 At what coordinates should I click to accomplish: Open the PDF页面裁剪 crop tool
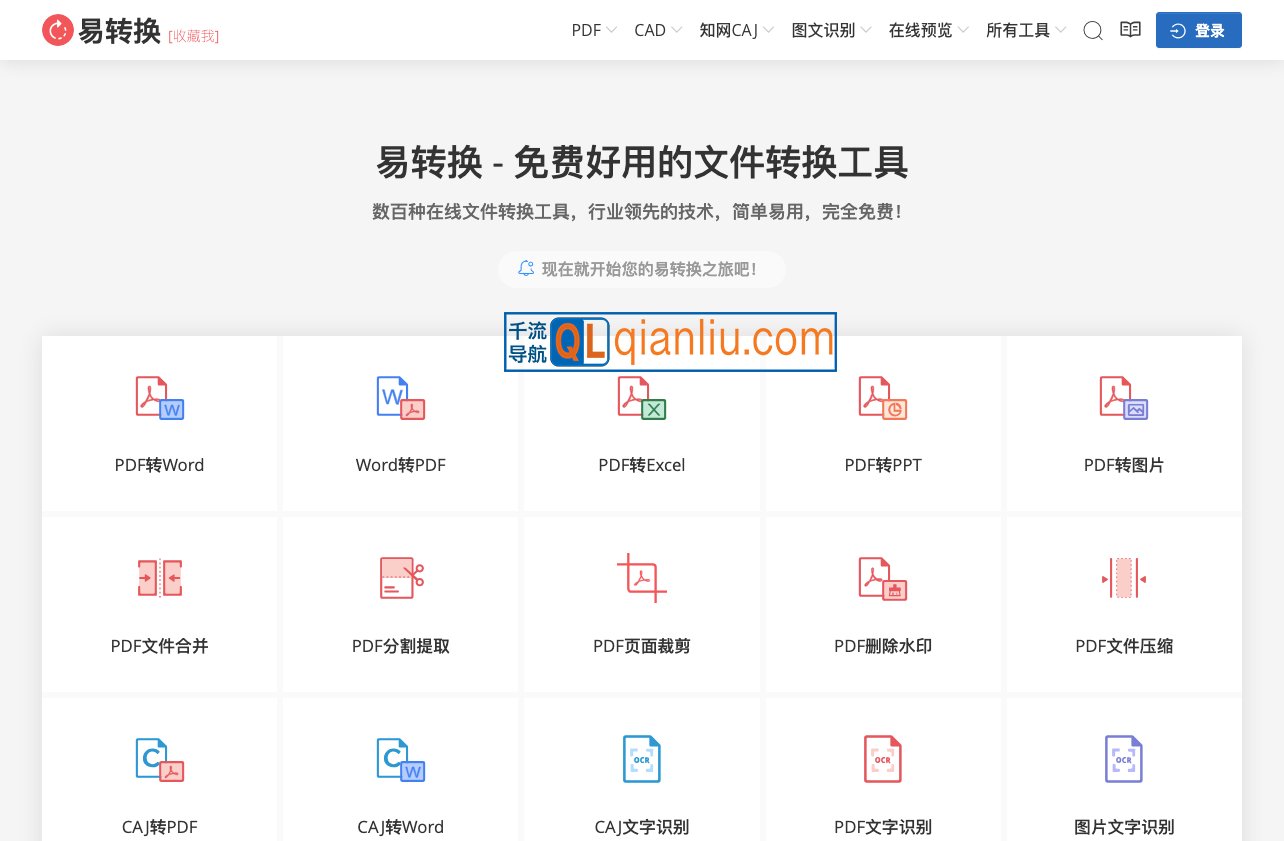tap(642, 604)
